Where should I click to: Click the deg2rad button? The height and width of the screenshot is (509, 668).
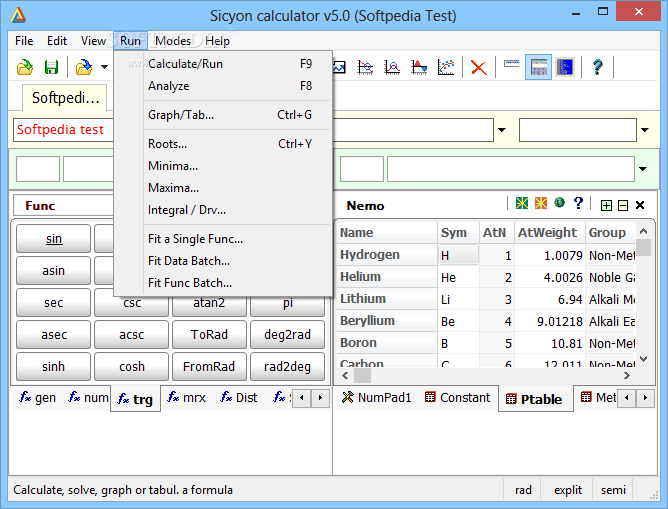(x=288, y=335)
